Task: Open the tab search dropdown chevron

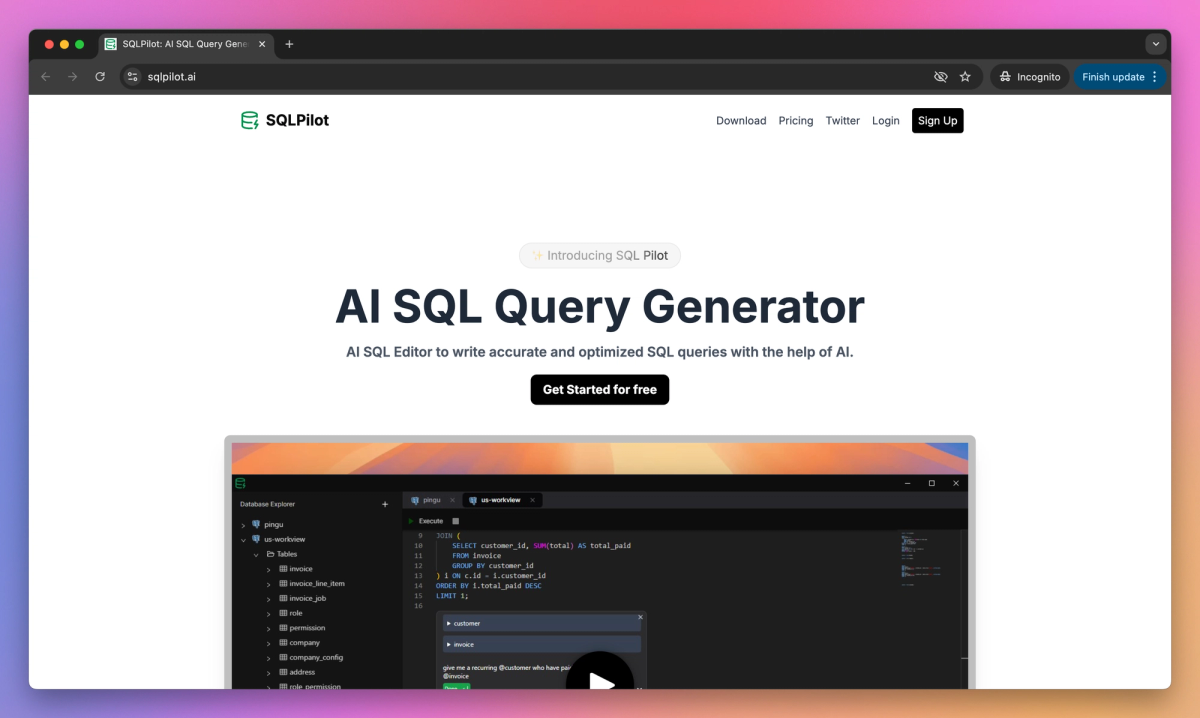Action: (1156, 44)
